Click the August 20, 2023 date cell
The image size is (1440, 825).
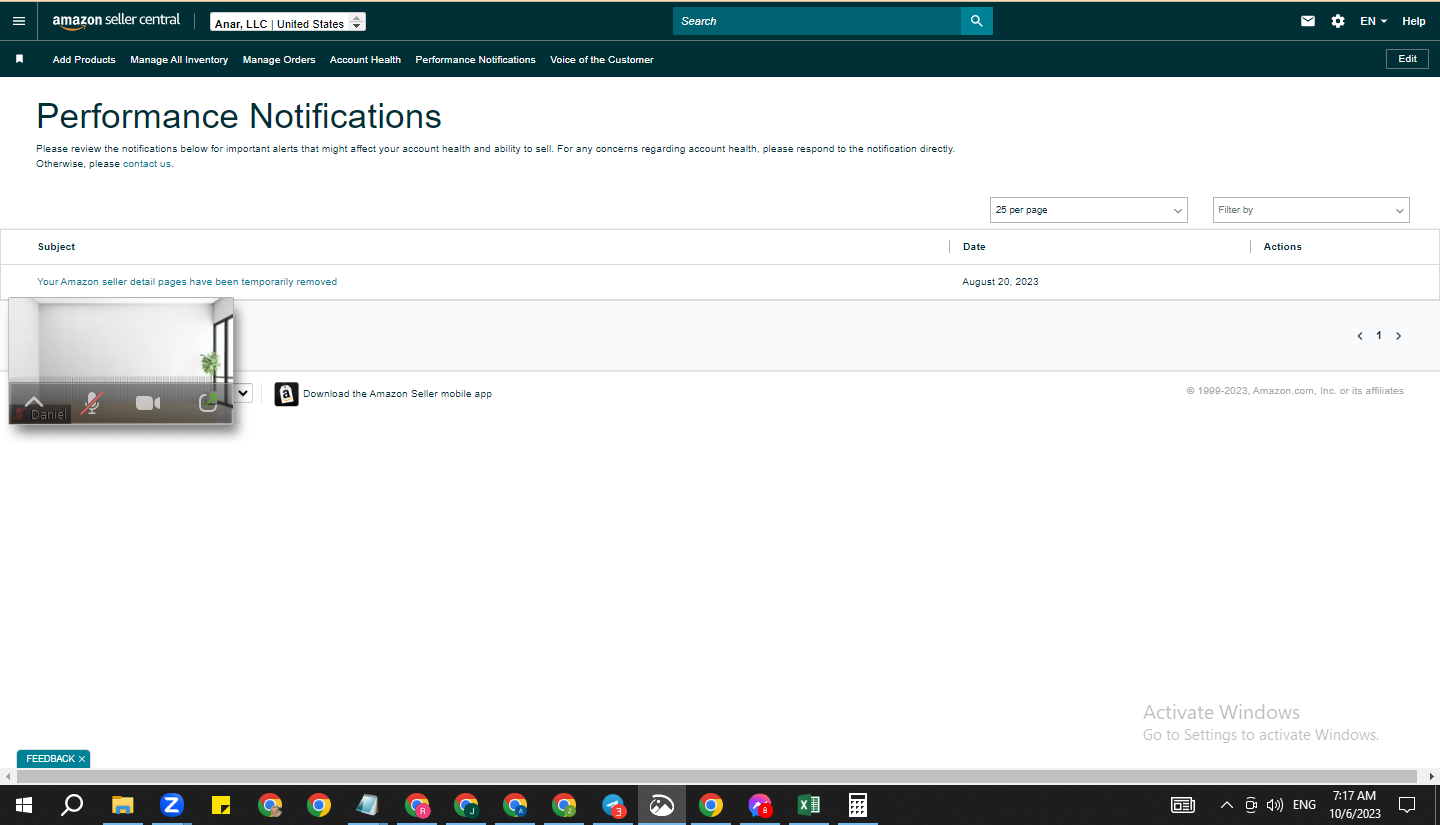(x=1000, y=282)
